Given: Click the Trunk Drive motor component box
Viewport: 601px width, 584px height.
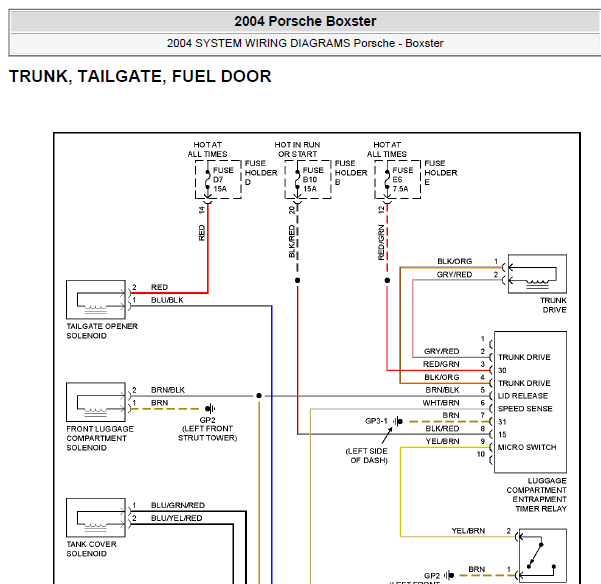Looking at the screenshot, I should tap(537, 274).
